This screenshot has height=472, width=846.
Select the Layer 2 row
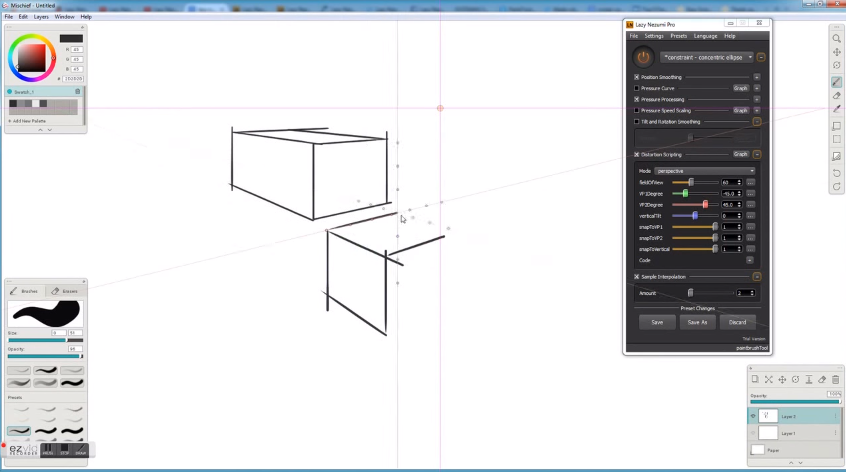[794, 416]
